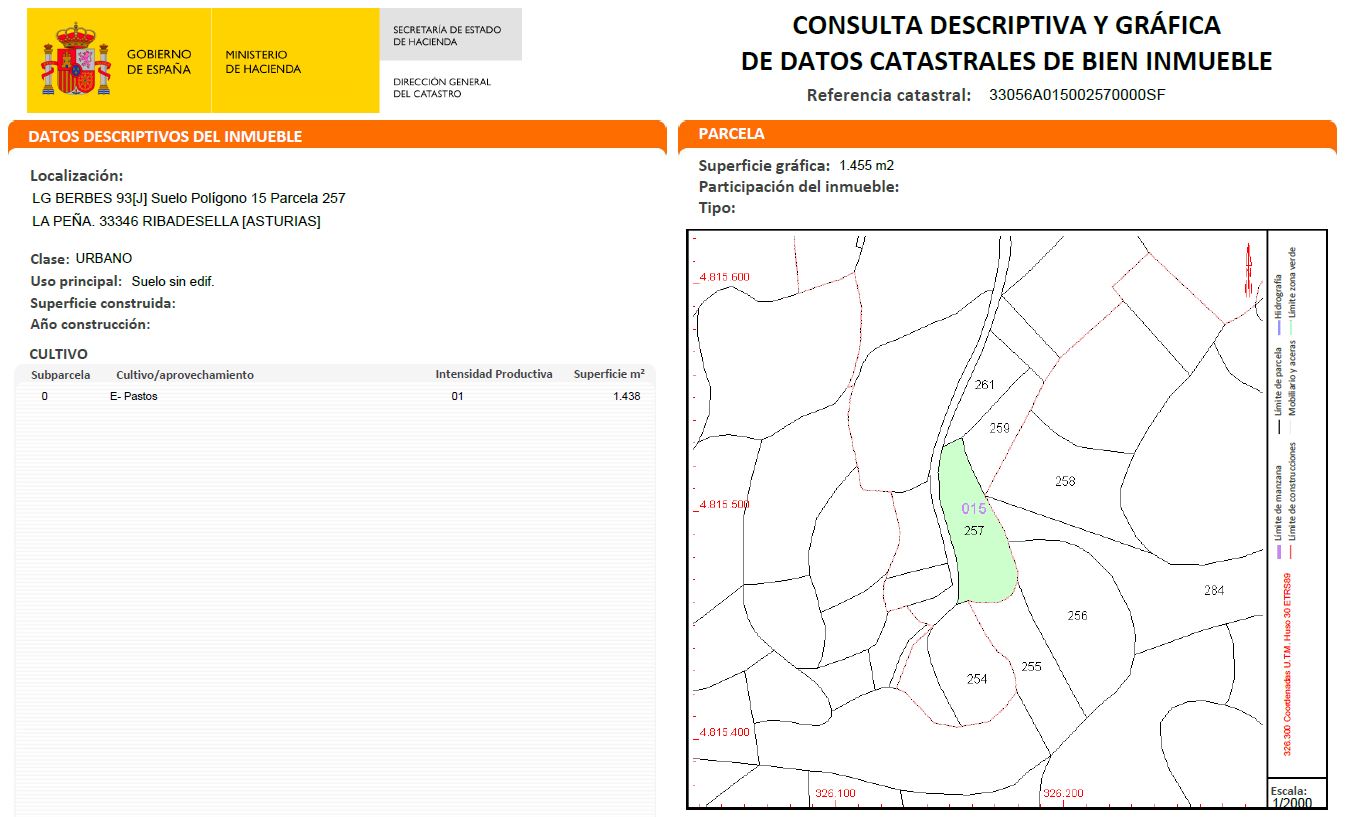Click the Intensidad Productiva column header

pyautogui.click(x=494, y=375)
